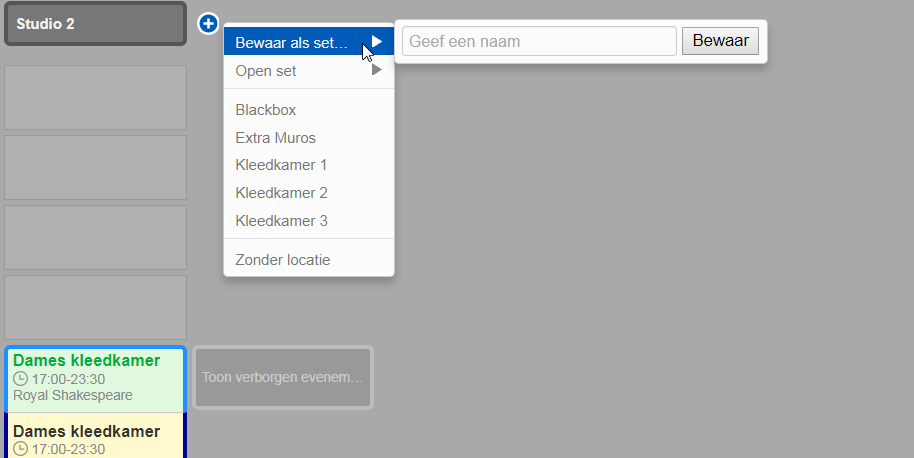Focus the Geef een naam text field
Image resolution: width=914 pixels, height=458 pixels.
tap(539, 42)
